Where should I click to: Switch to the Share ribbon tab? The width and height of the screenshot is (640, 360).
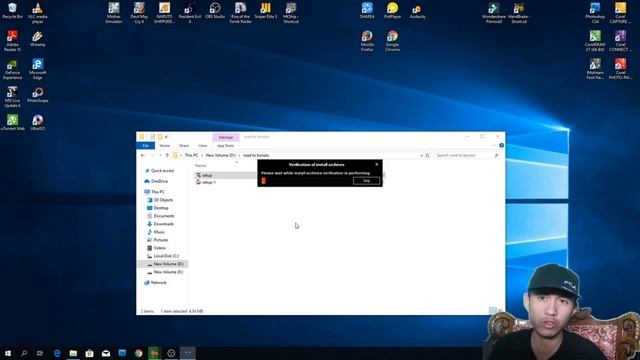[x=184, y=146]
